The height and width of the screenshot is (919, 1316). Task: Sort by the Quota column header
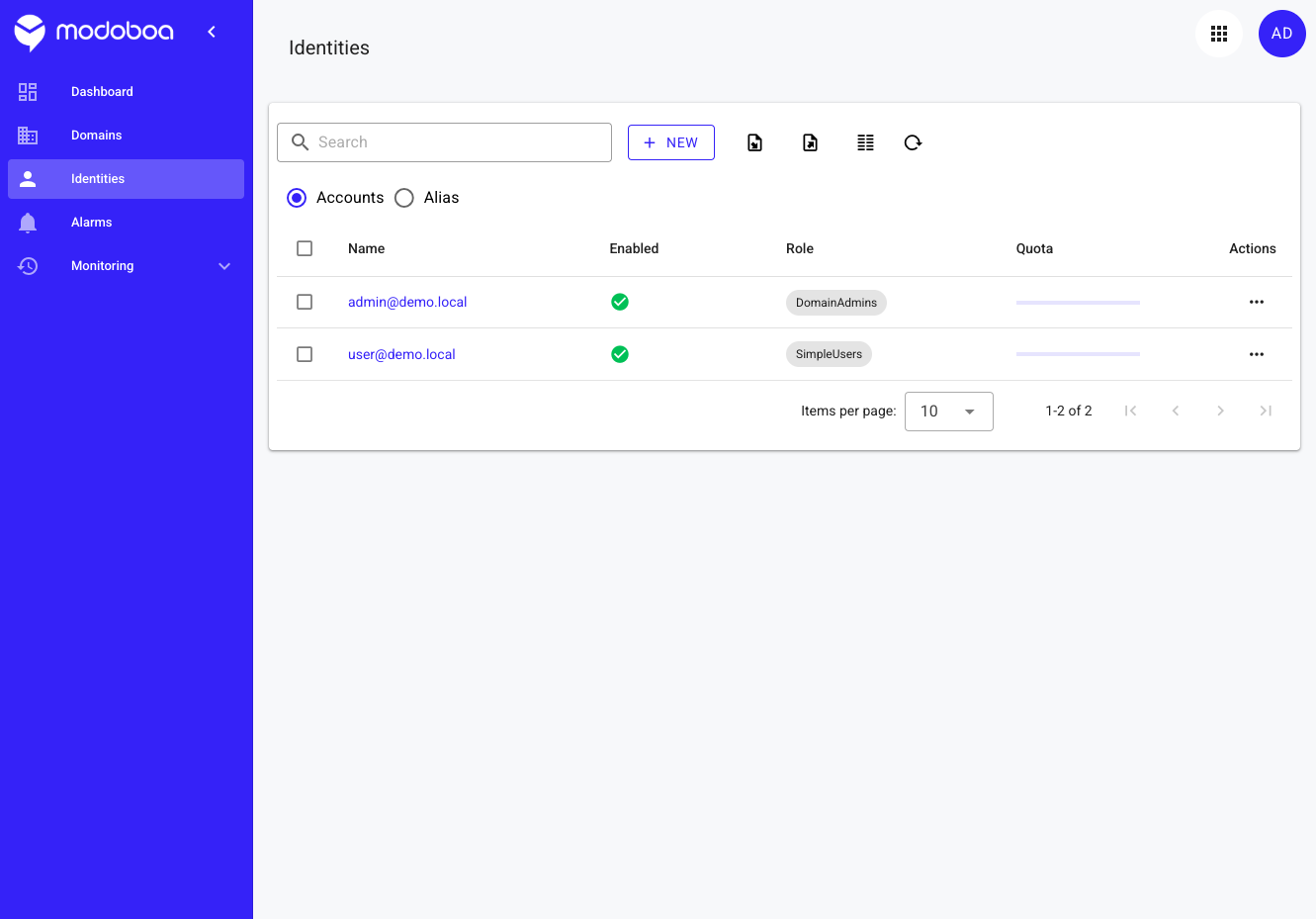tap(1034, 248)
